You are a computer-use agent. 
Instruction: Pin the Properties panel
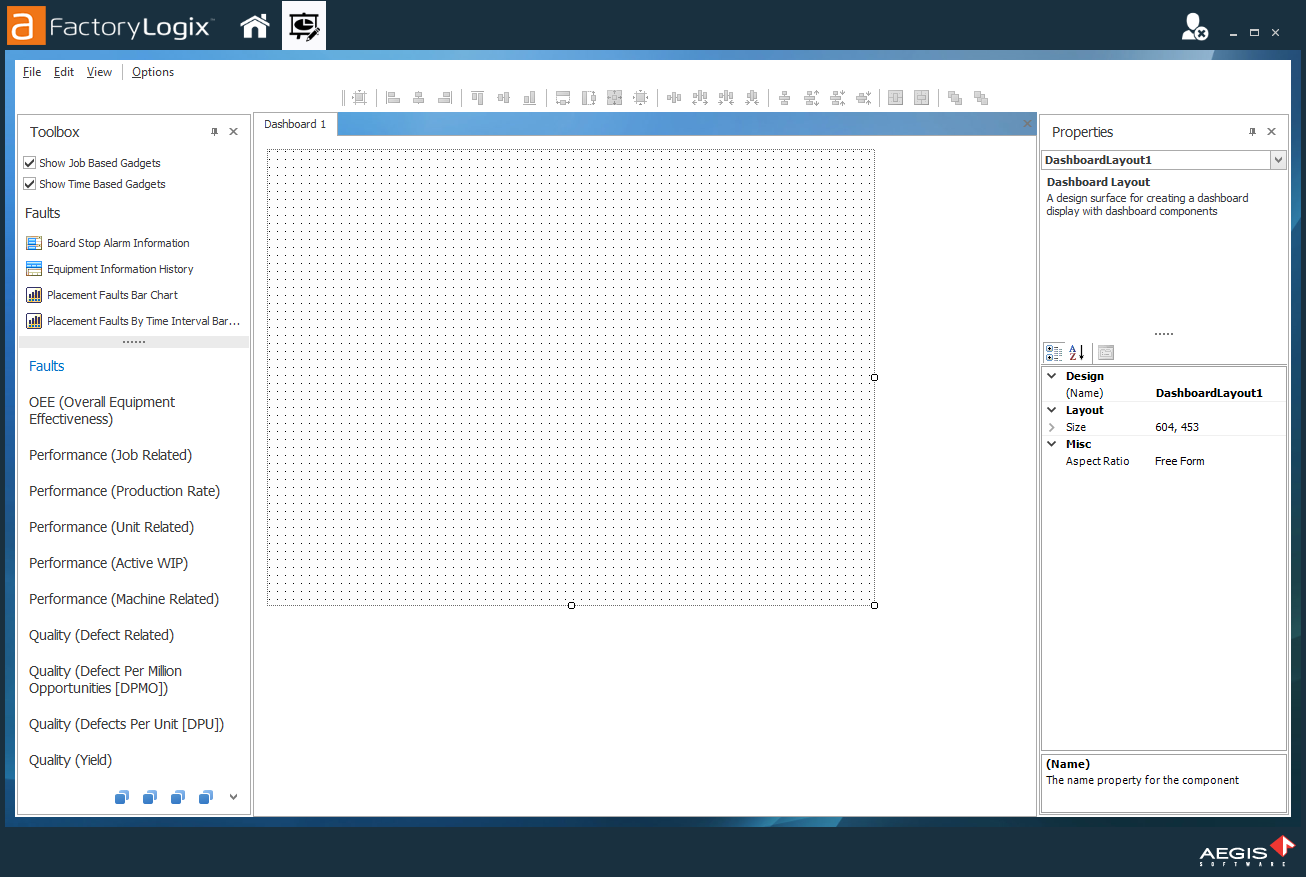pos(1251,131)
